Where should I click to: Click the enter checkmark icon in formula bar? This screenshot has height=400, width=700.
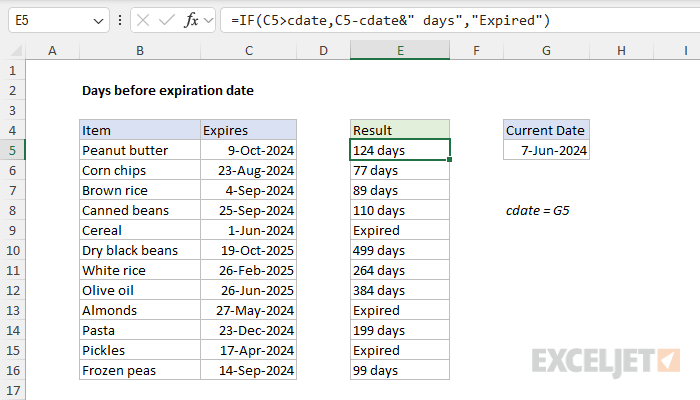[x=167, y=20]
